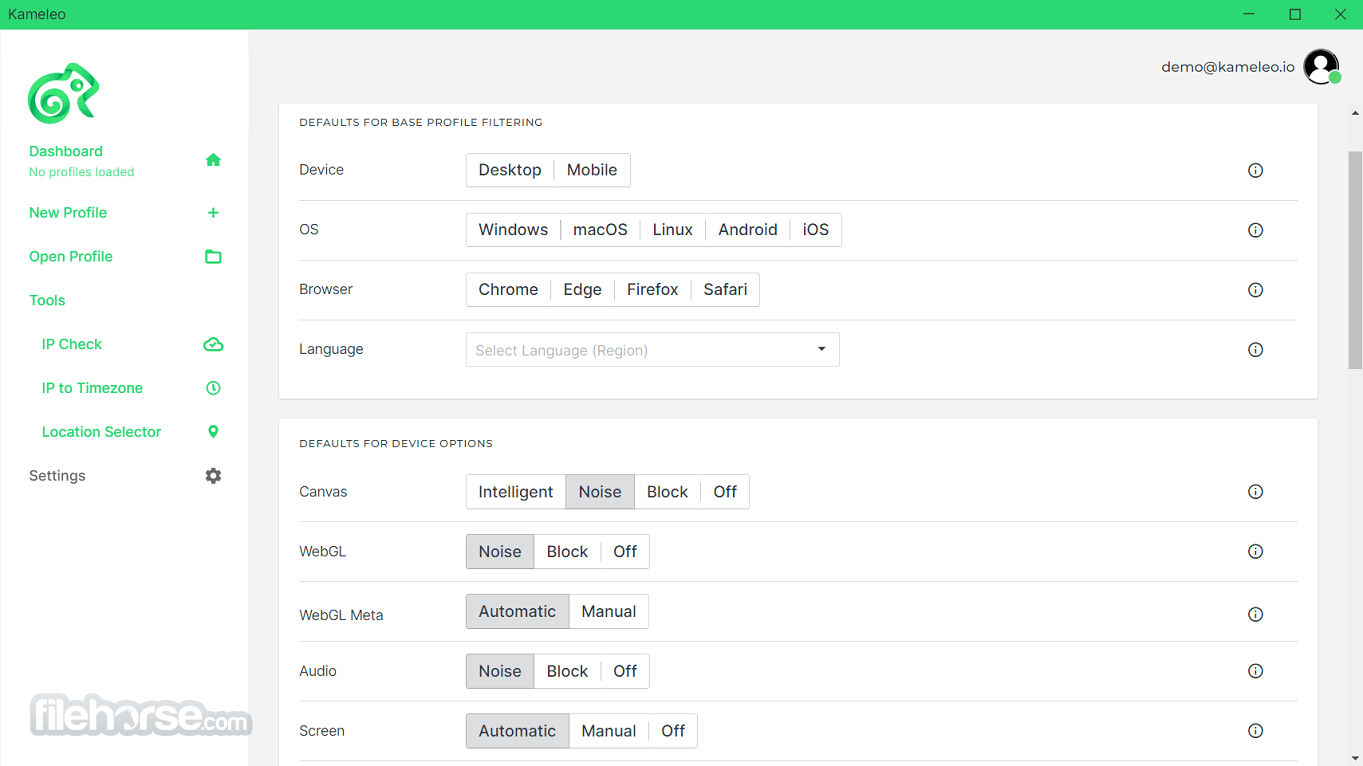Go to Open Profile in sidebar
The image size is (1363, 766).
click(71, 257)
